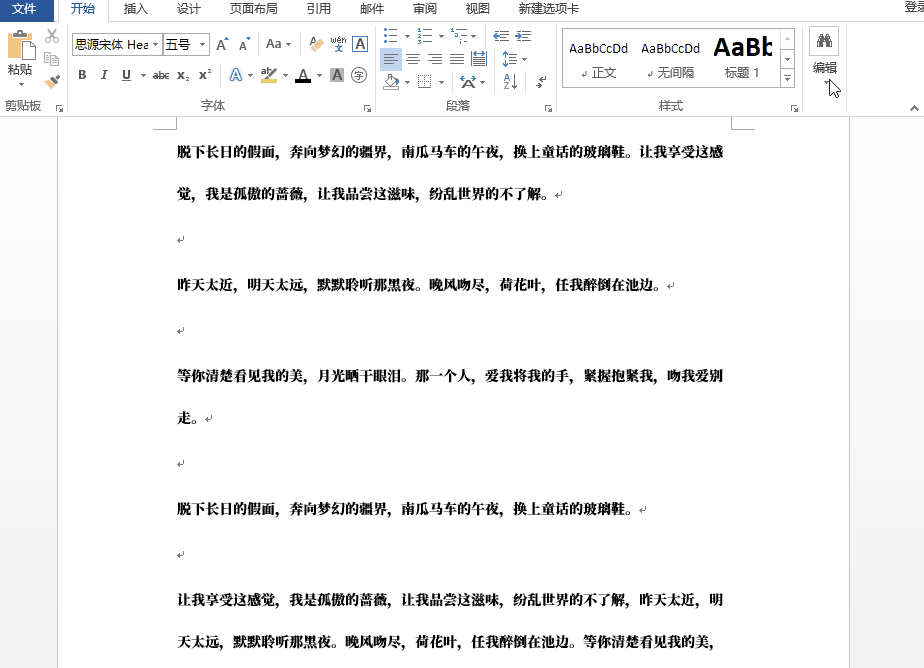
Task: Open the custom tab 新建选项卡
Action: click(549, 9)
